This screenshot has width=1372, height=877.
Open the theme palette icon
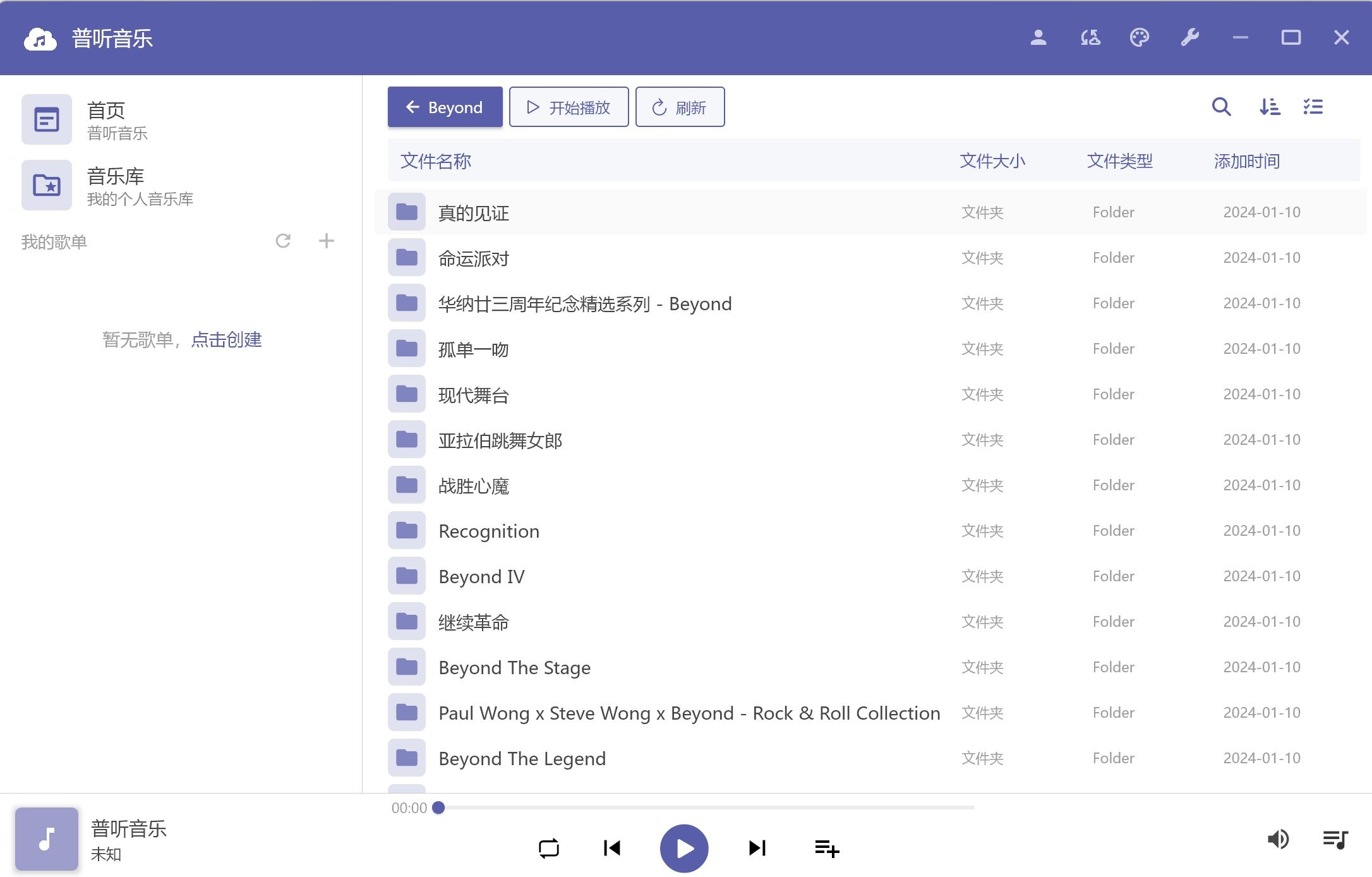(x=1140, y=38)
